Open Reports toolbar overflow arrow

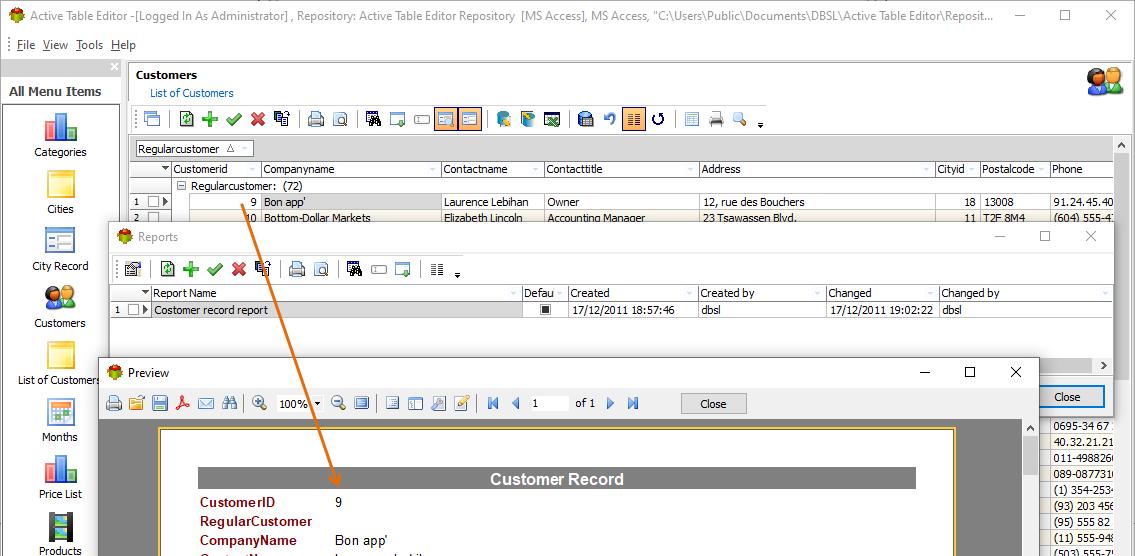tap(457, 275)
